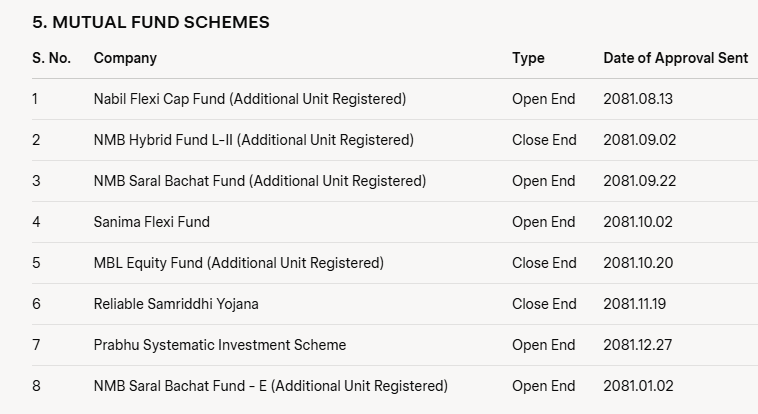Click the Date of Approval Sent header
The image size is (758, 414).
pyautogui.click(x=676, y=58)
